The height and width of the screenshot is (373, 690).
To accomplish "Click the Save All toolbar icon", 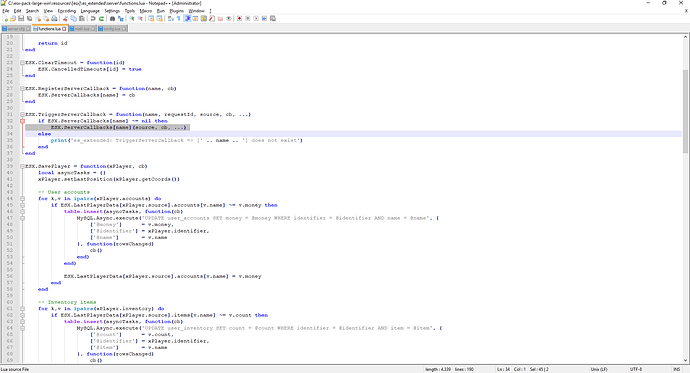I will pyautogui.click(x=29, y=18).
